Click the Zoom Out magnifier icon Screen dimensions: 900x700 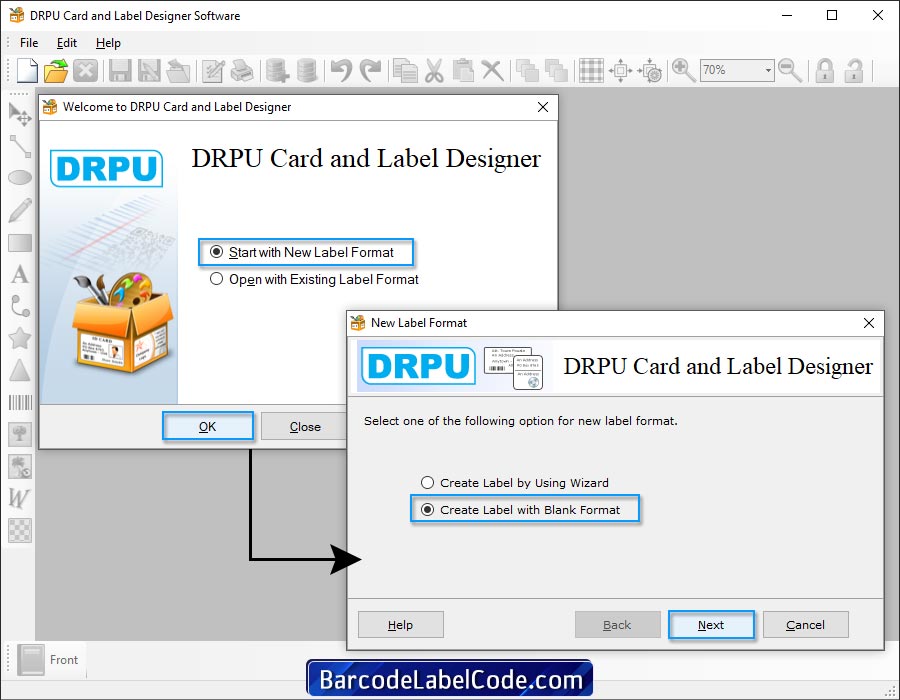[790, 71]
